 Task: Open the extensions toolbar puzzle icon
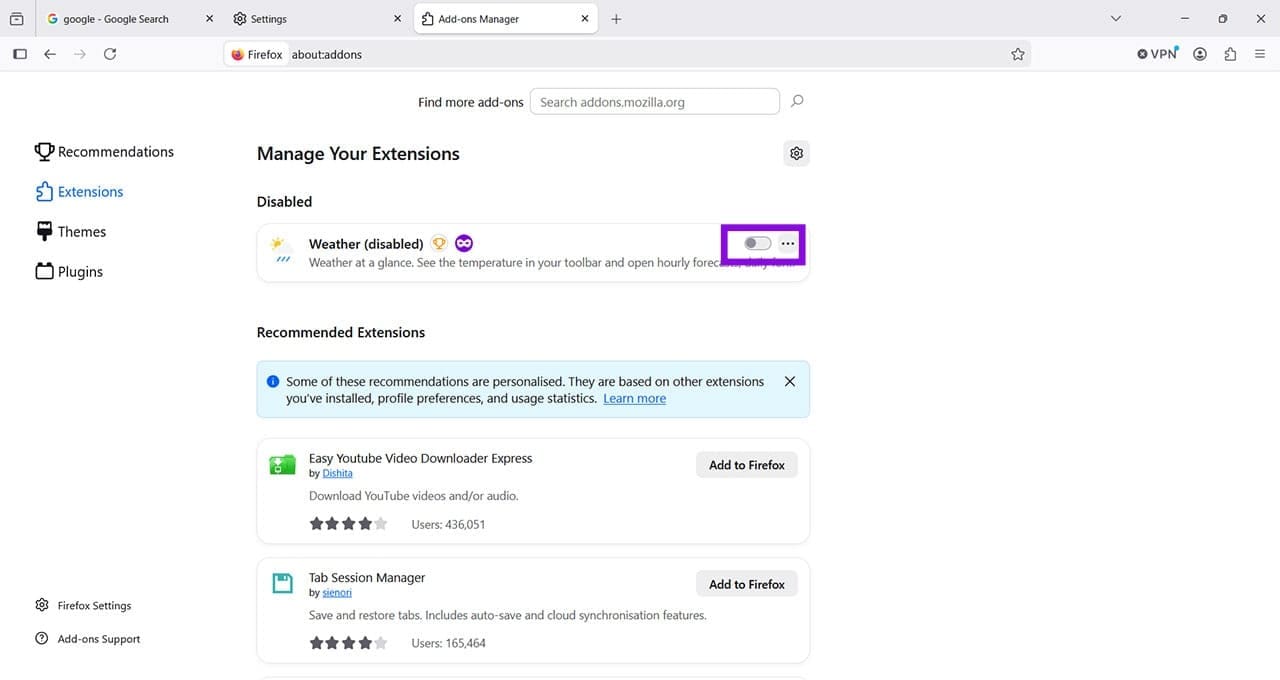[1230, 54]
